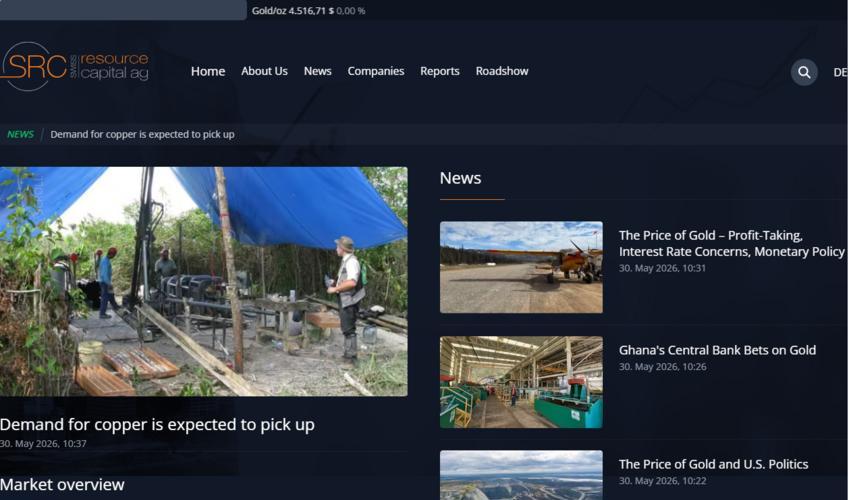This screenshot has height=500, width=849.
Task: Open the Reports menu item
Action: (440, 71)
